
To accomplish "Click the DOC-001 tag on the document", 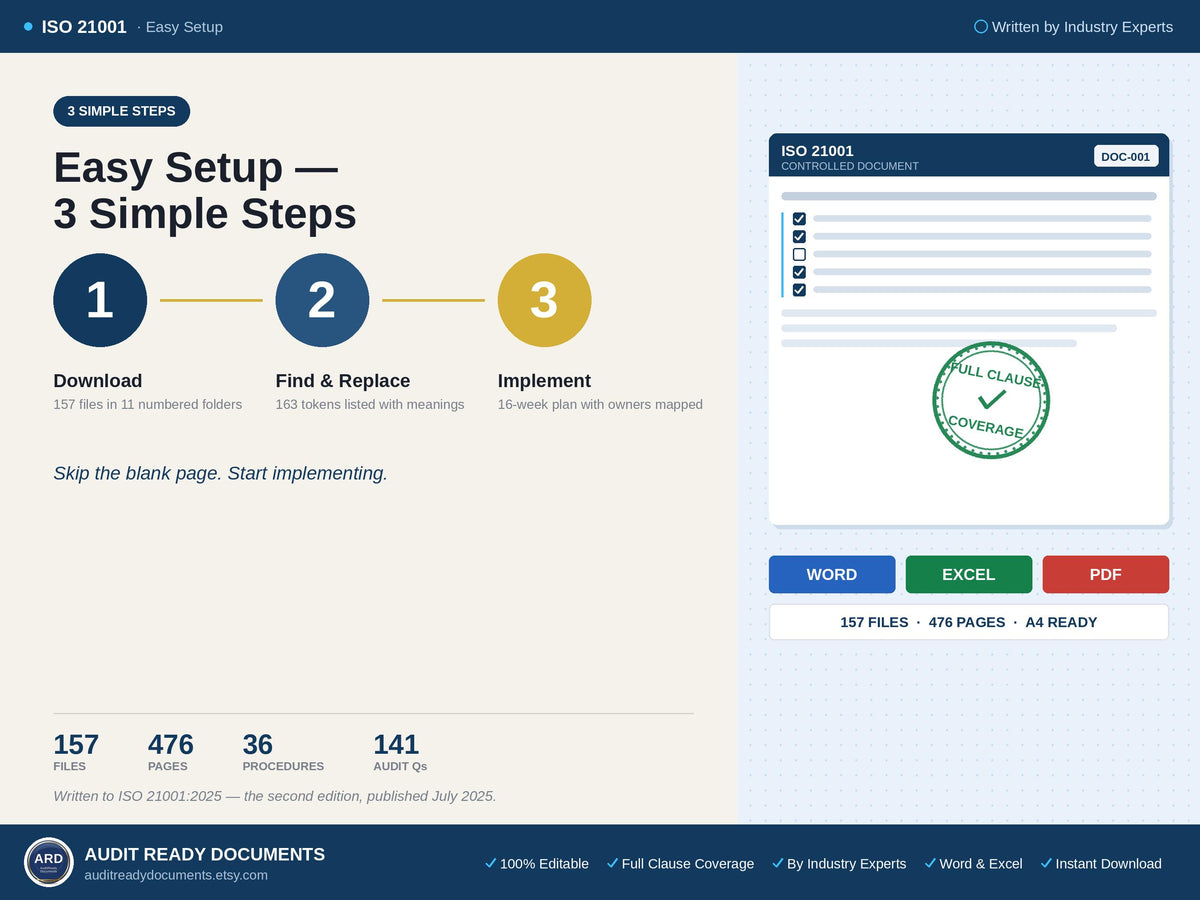I will tap(1126, 156).
